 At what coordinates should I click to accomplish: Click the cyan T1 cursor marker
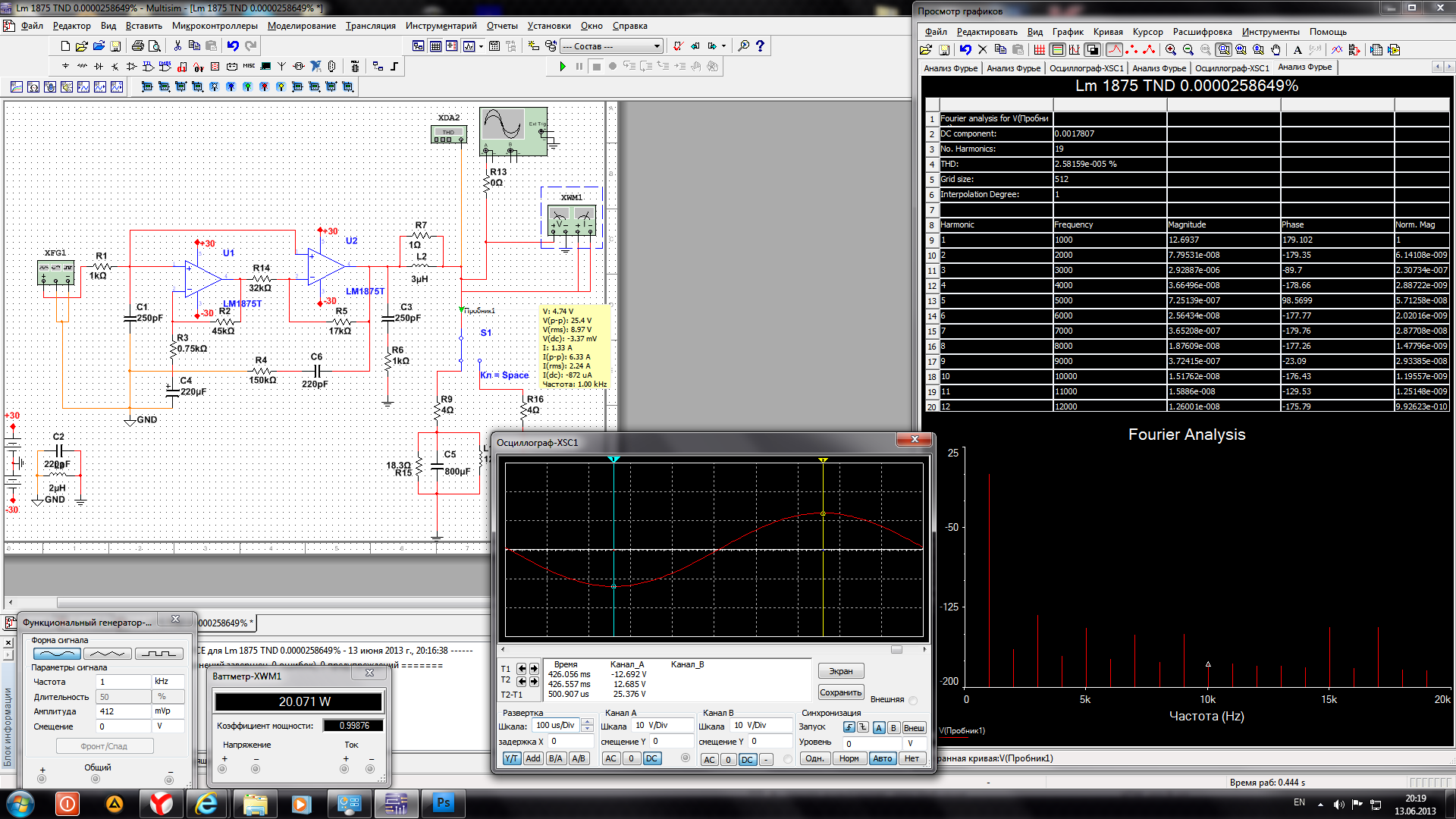(613, 460)
